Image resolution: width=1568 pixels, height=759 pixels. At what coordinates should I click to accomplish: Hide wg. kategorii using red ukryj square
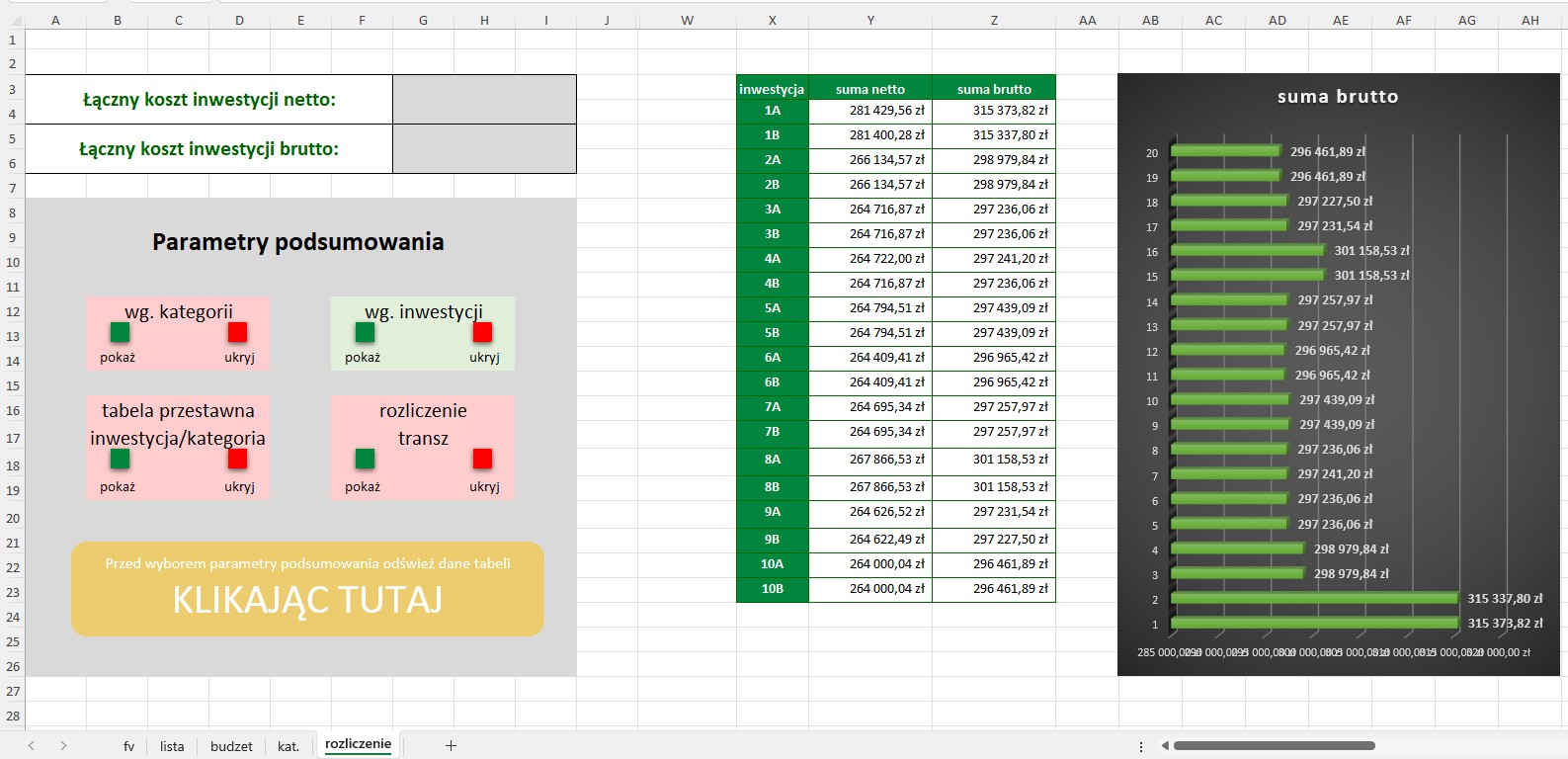click(237, 332)
